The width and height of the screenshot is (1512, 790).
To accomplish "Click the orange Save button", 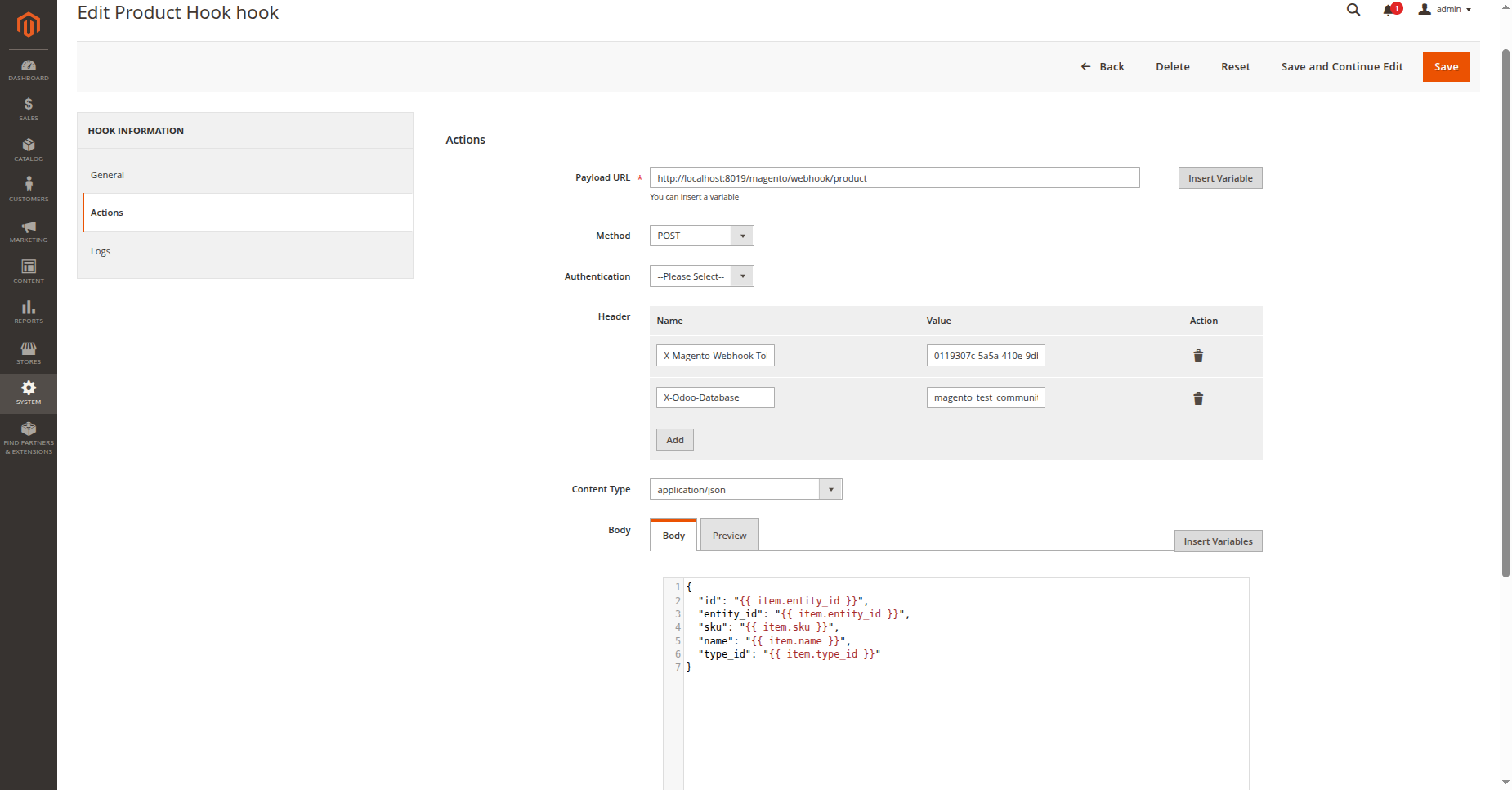I will [x=1446, y=67].
